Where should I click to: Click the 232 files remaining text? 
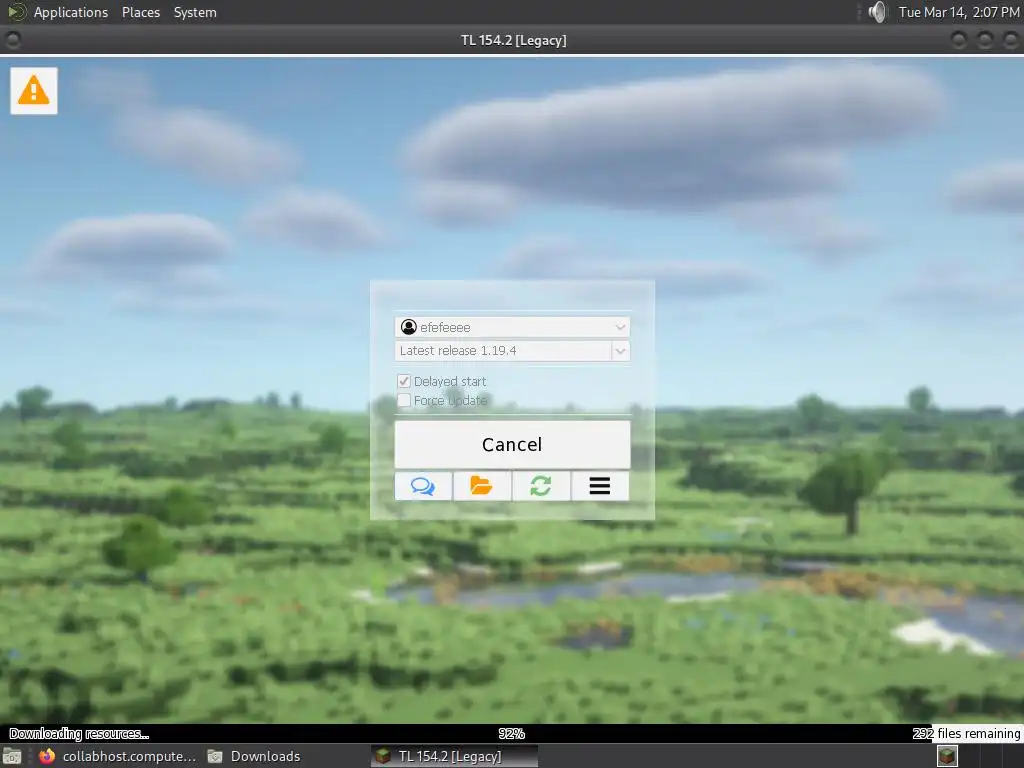(x=967, y=733)
